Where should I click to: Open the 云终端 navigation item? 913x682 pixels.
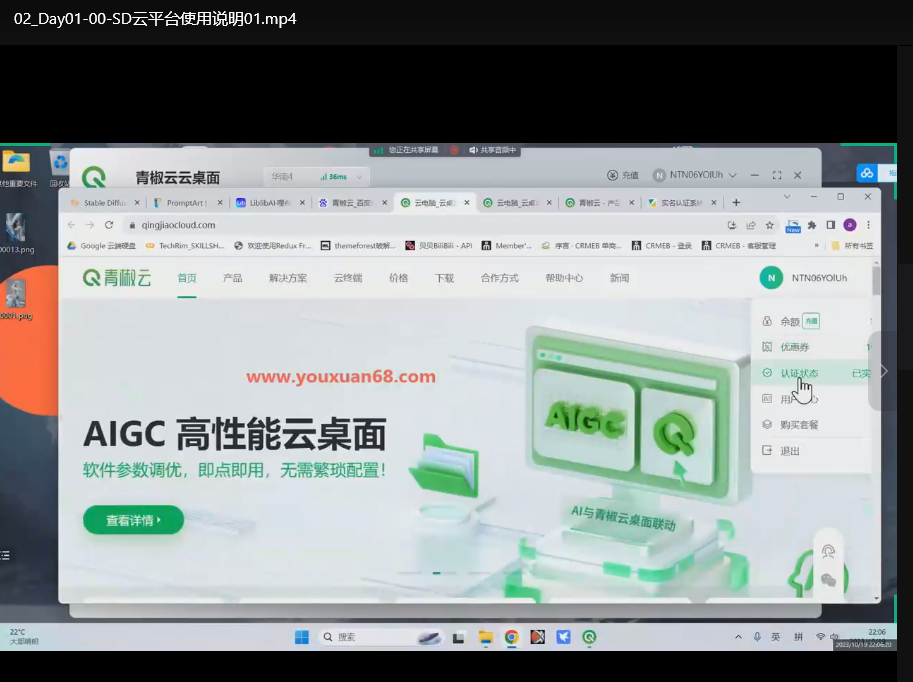click(348, 278)
